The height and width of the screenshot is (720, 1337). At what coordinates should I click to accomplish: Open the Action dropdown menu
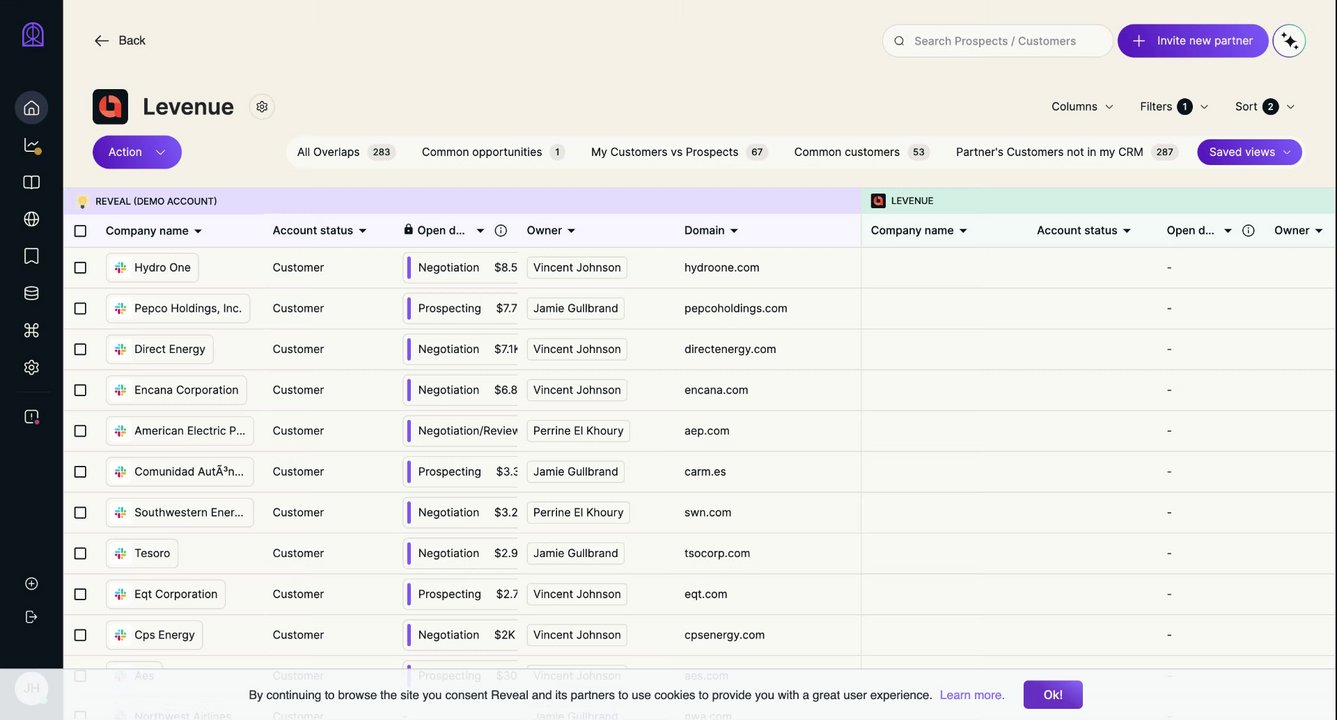[x=137, y=152]
